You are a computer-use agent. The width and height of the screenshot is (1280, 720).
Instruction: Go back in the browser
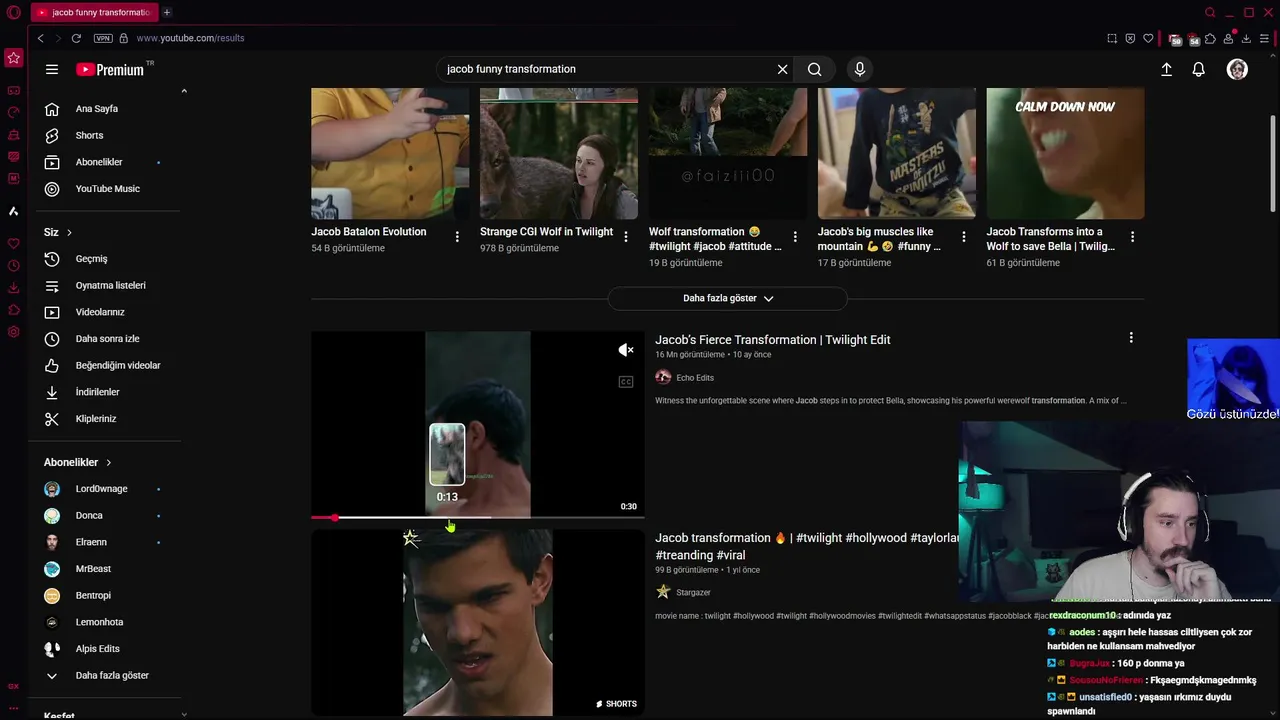tap(40, 38)
